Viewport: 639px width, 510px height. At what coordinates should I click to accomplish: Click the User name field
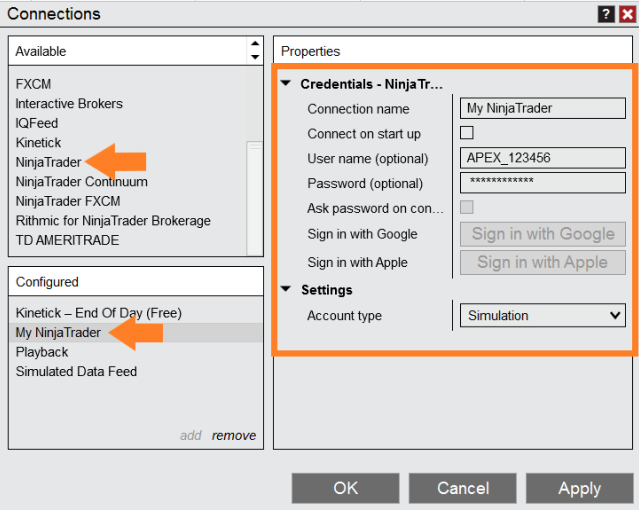pyautogui.click(x=543, y=158)
